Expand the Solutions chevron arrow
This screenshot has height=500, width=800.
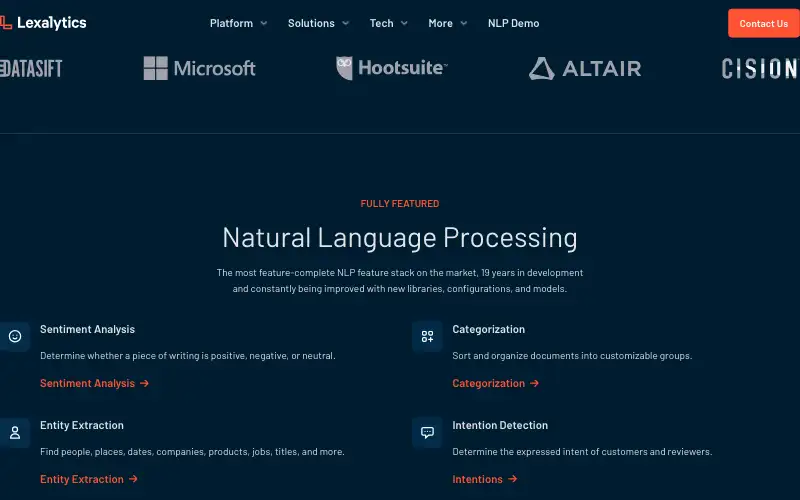[345, 23]
